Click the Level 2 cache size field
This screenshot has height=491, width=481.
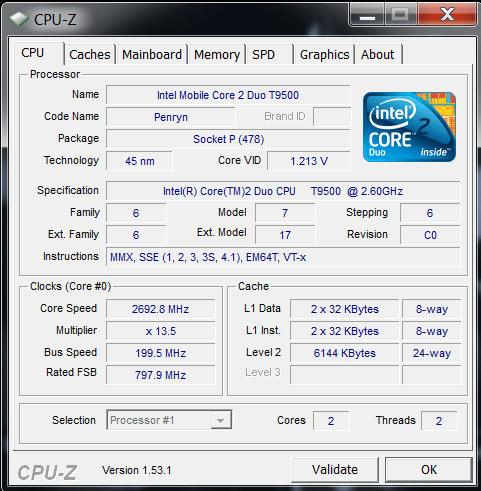point(344,353)
